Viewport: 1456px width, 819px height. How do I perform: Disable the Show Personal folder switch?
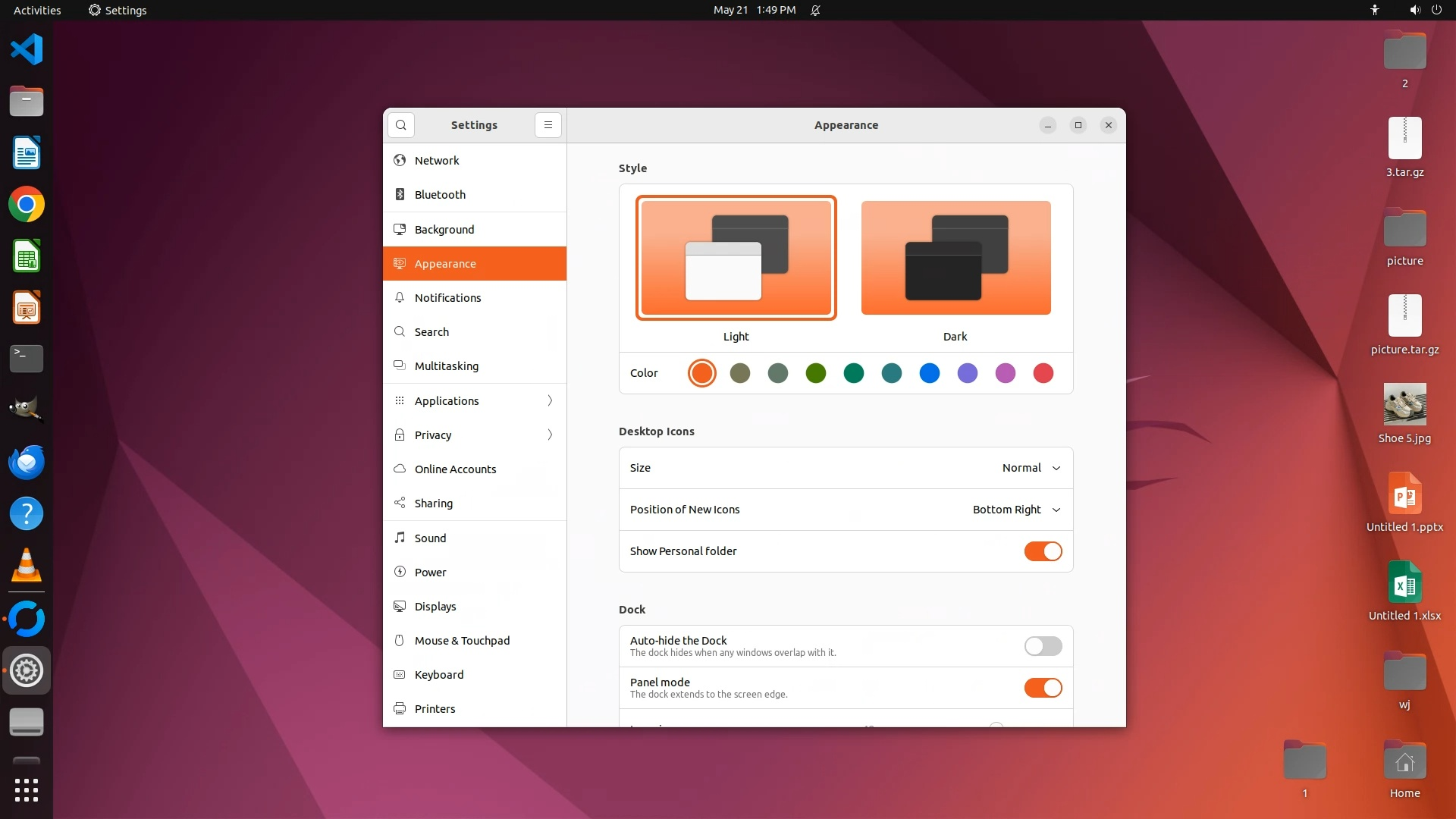pos(1043,551)
